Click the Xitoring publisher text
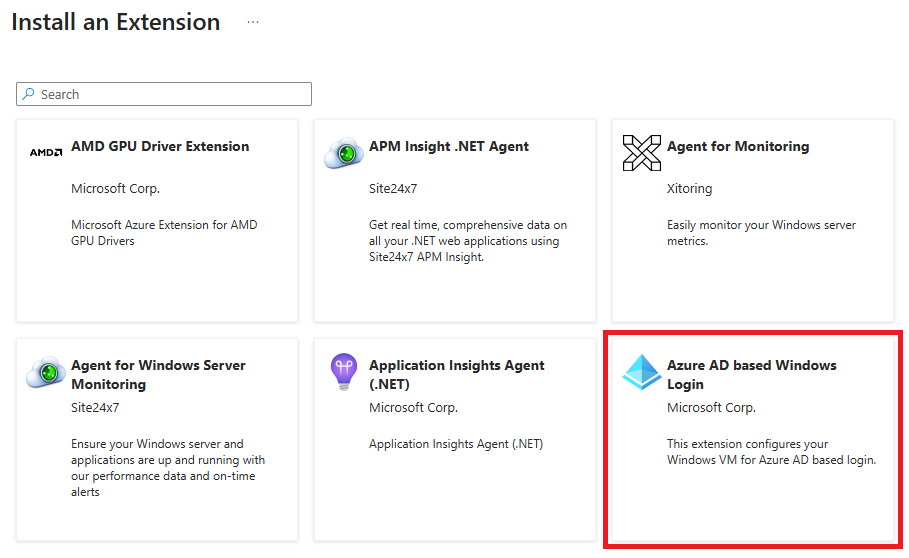Viewport: 909px width, 558px height. coord(689,188)
